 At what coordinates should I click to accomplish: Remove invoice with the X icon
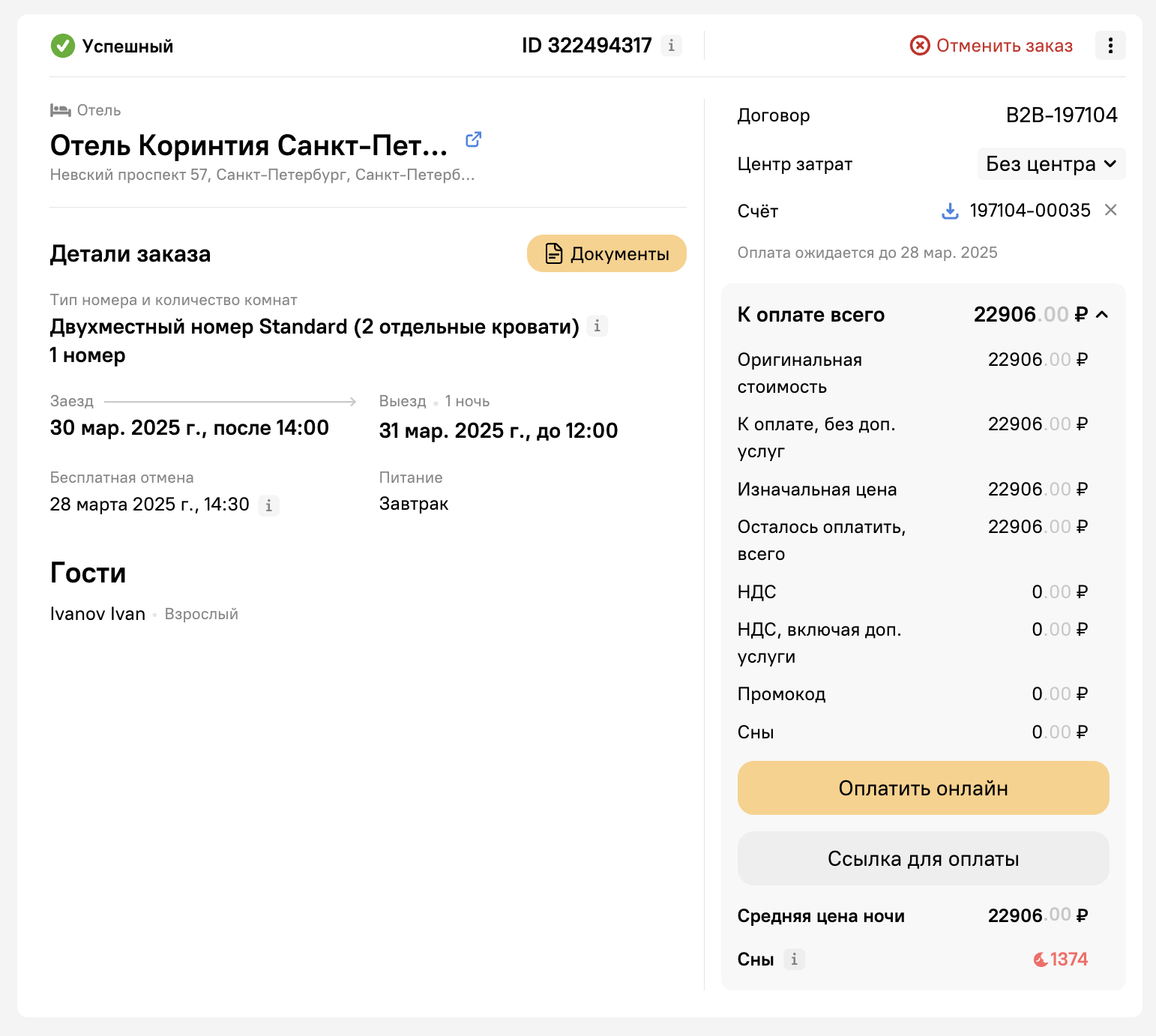1111,210
